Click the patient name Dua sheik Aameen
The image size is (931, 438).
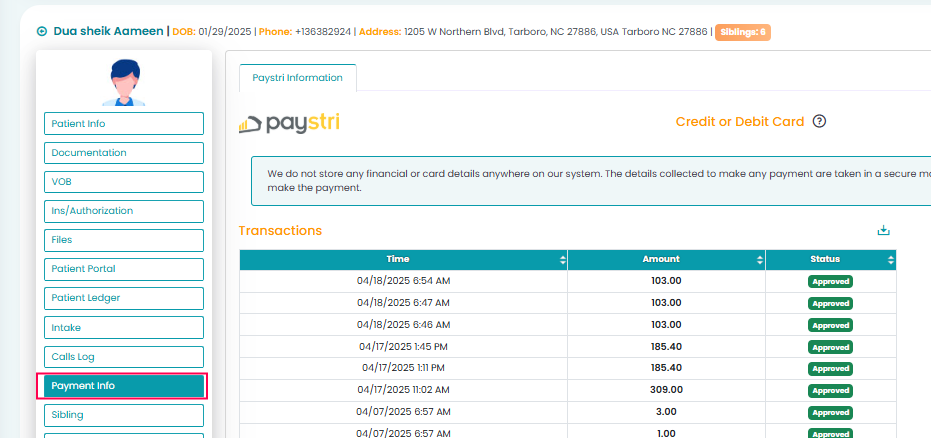click(109, 31)
